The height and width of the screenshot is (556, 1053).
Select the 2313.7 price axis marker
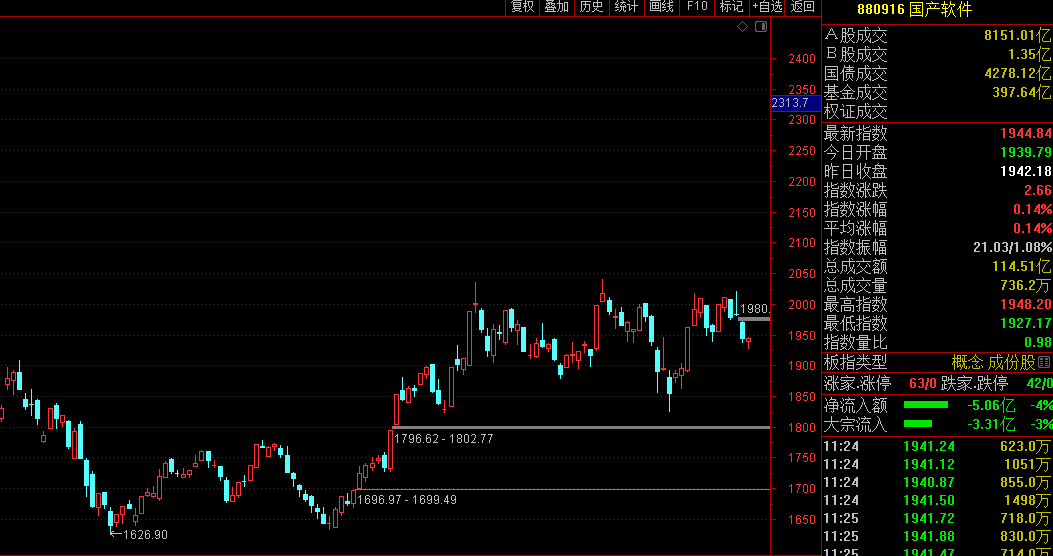(x=796, y=103)
